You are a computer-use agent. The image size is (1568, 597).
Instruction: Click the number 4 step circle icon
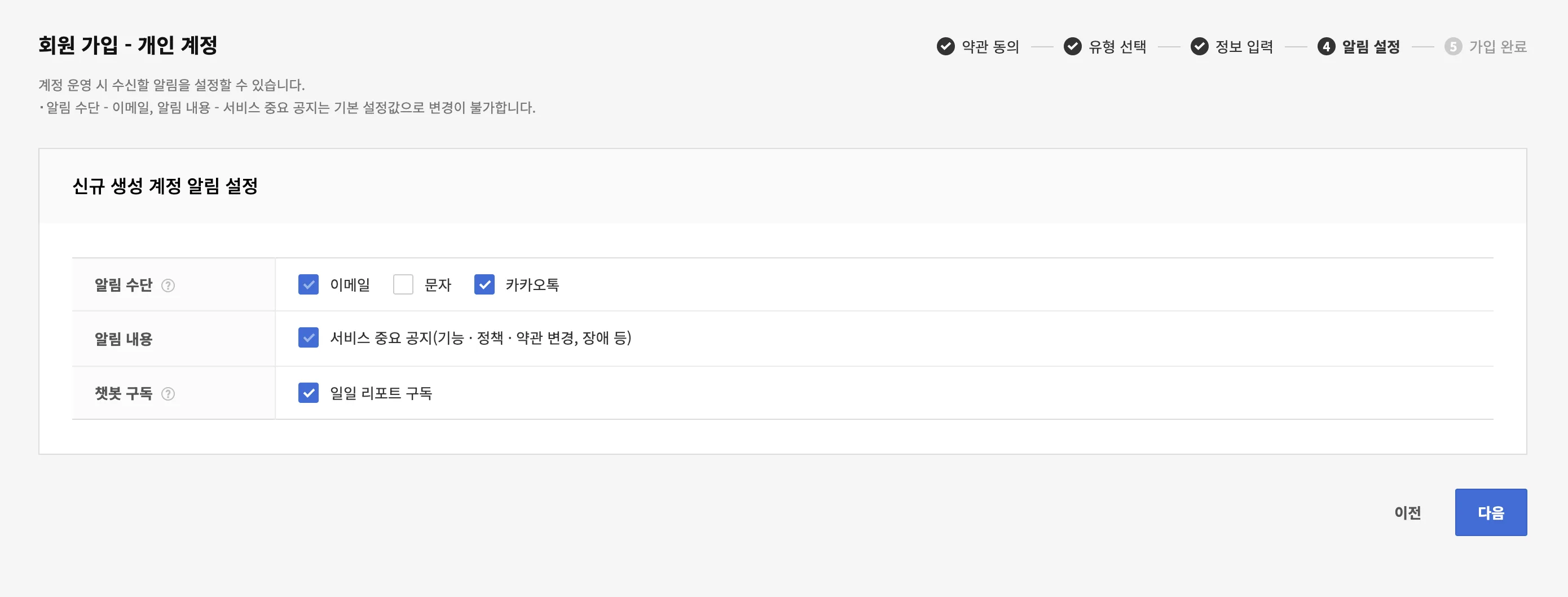click(x=1327, y=46)
